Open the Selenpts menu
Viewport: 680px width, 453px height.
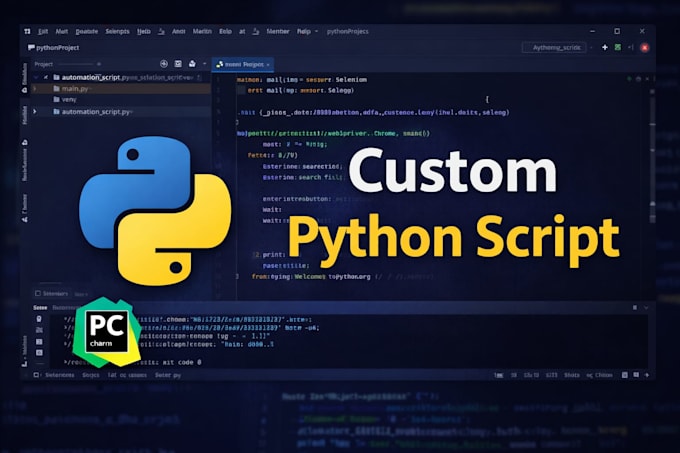point(117,31)
